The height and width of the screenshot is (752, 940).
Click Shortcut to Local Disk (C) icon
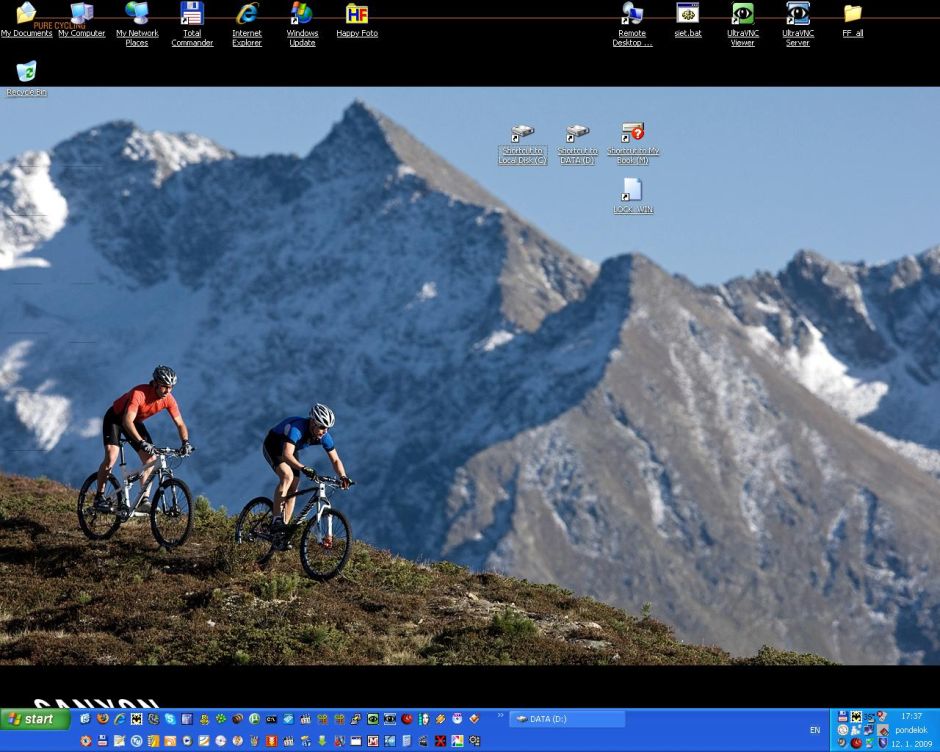click(522, 134)
